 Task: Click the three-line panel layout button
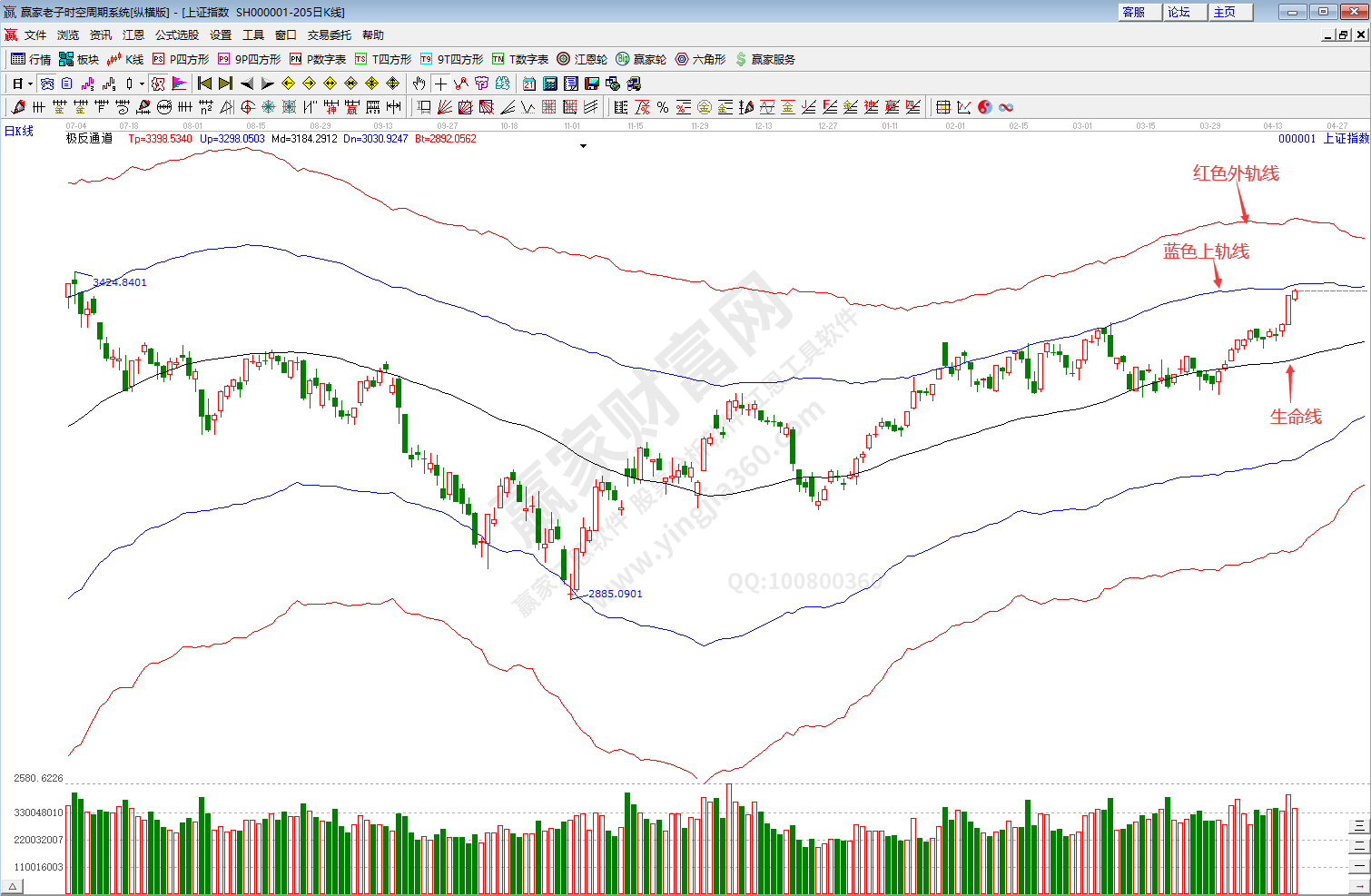(x=1358, y=825)
